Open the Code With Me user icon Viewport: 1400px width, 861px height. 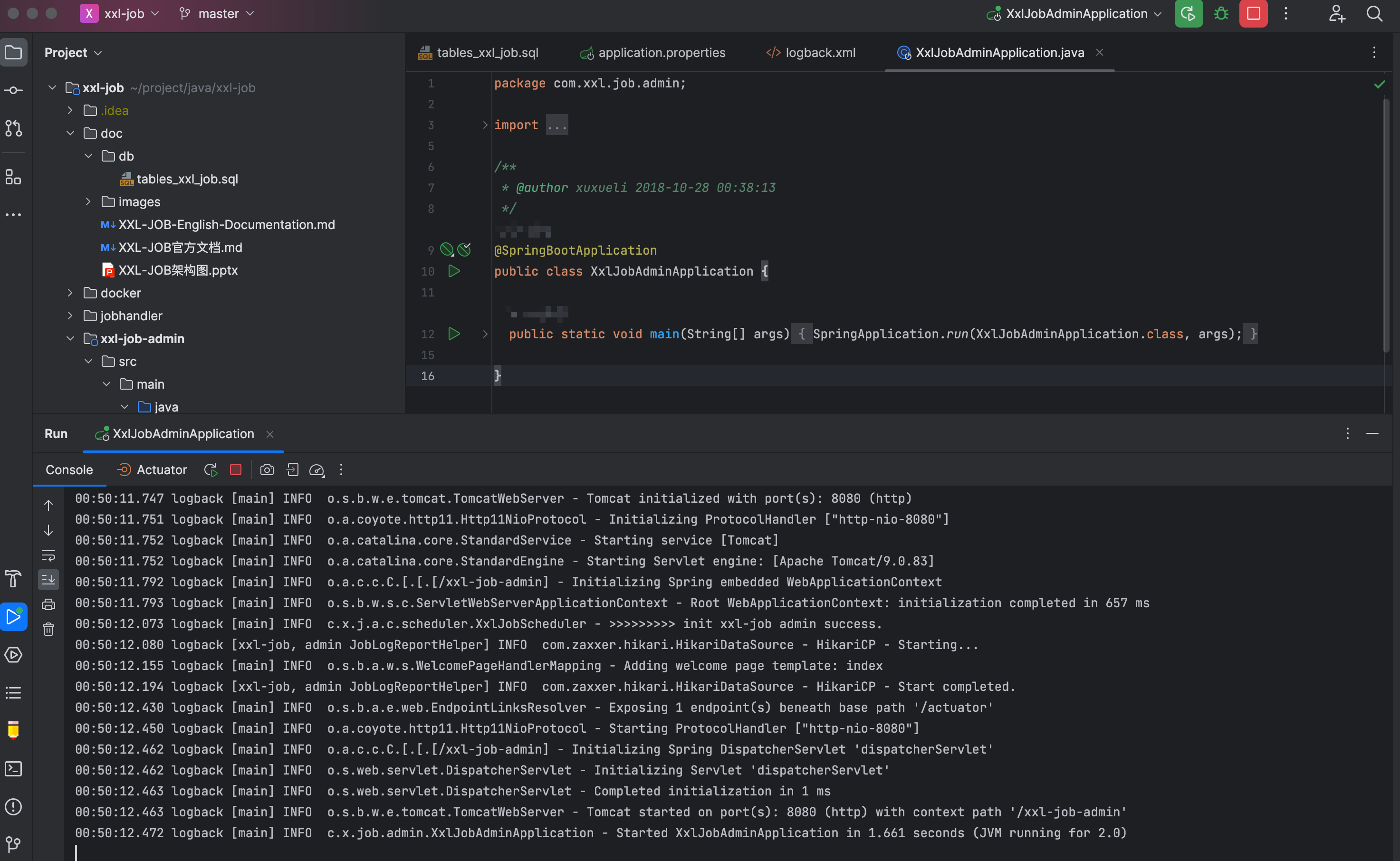coord(1337,14)
